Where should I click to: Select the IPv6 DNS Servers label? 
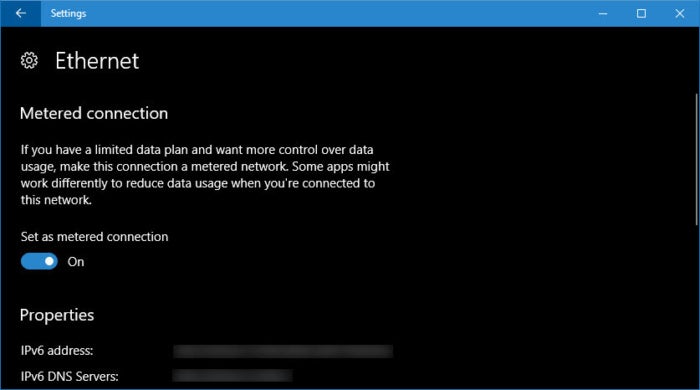coord(70,376)
